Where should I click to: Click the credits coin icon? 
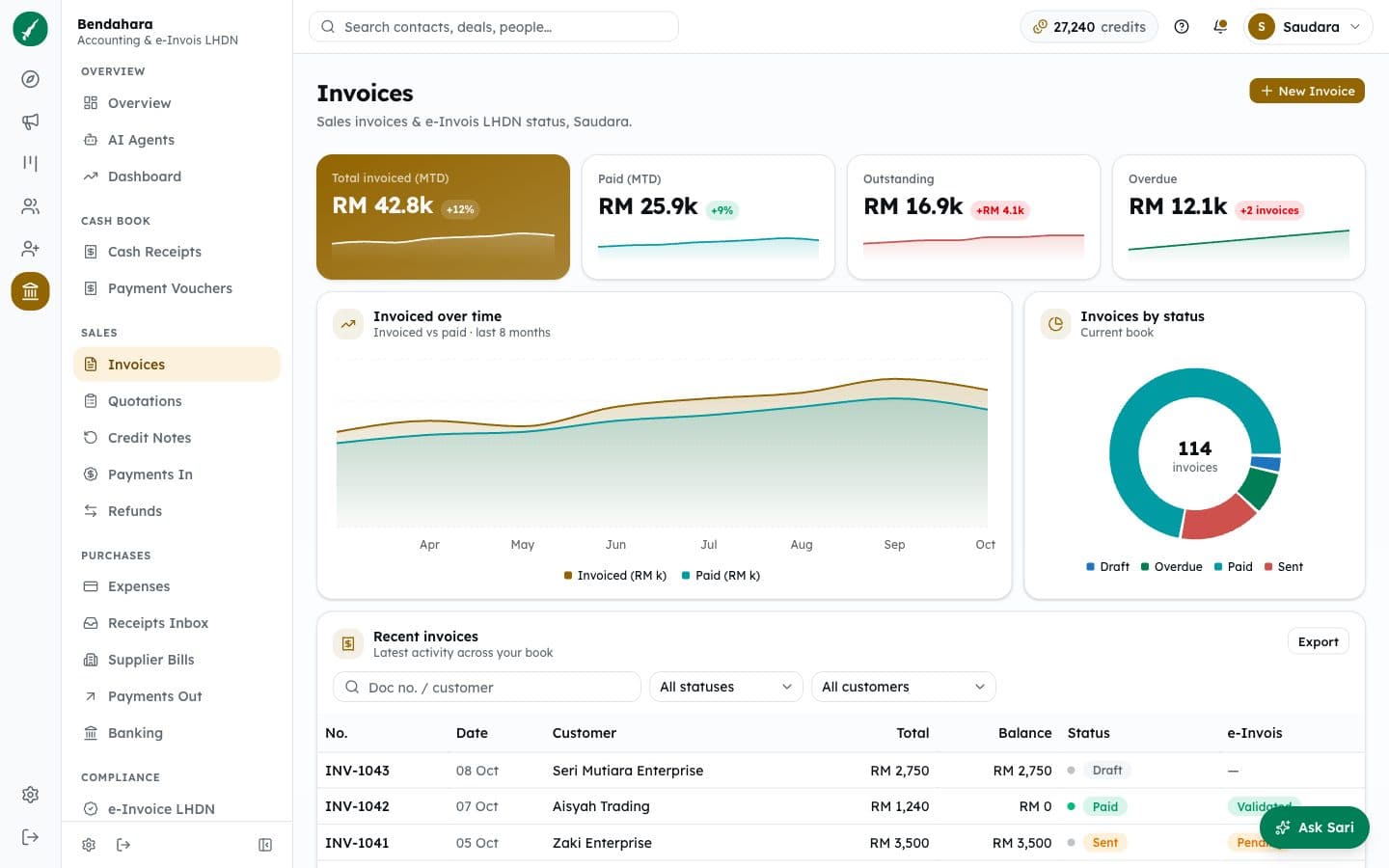1040,27
